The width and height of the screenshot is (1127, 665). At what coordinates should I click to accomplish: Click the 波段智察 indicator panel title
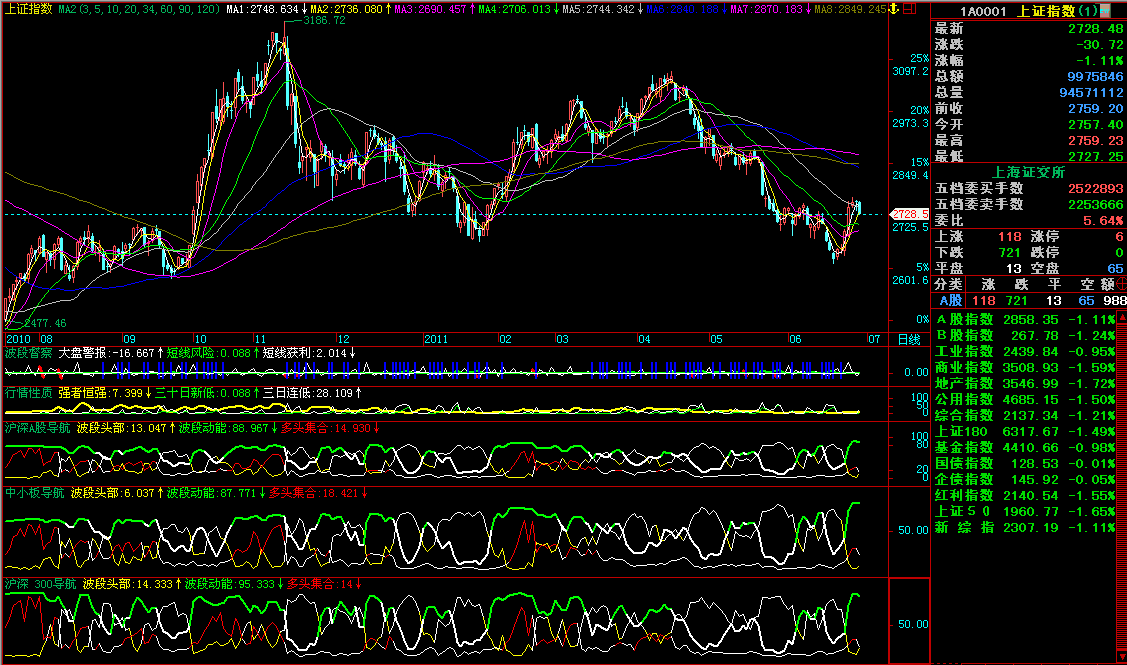pos(28,353)
